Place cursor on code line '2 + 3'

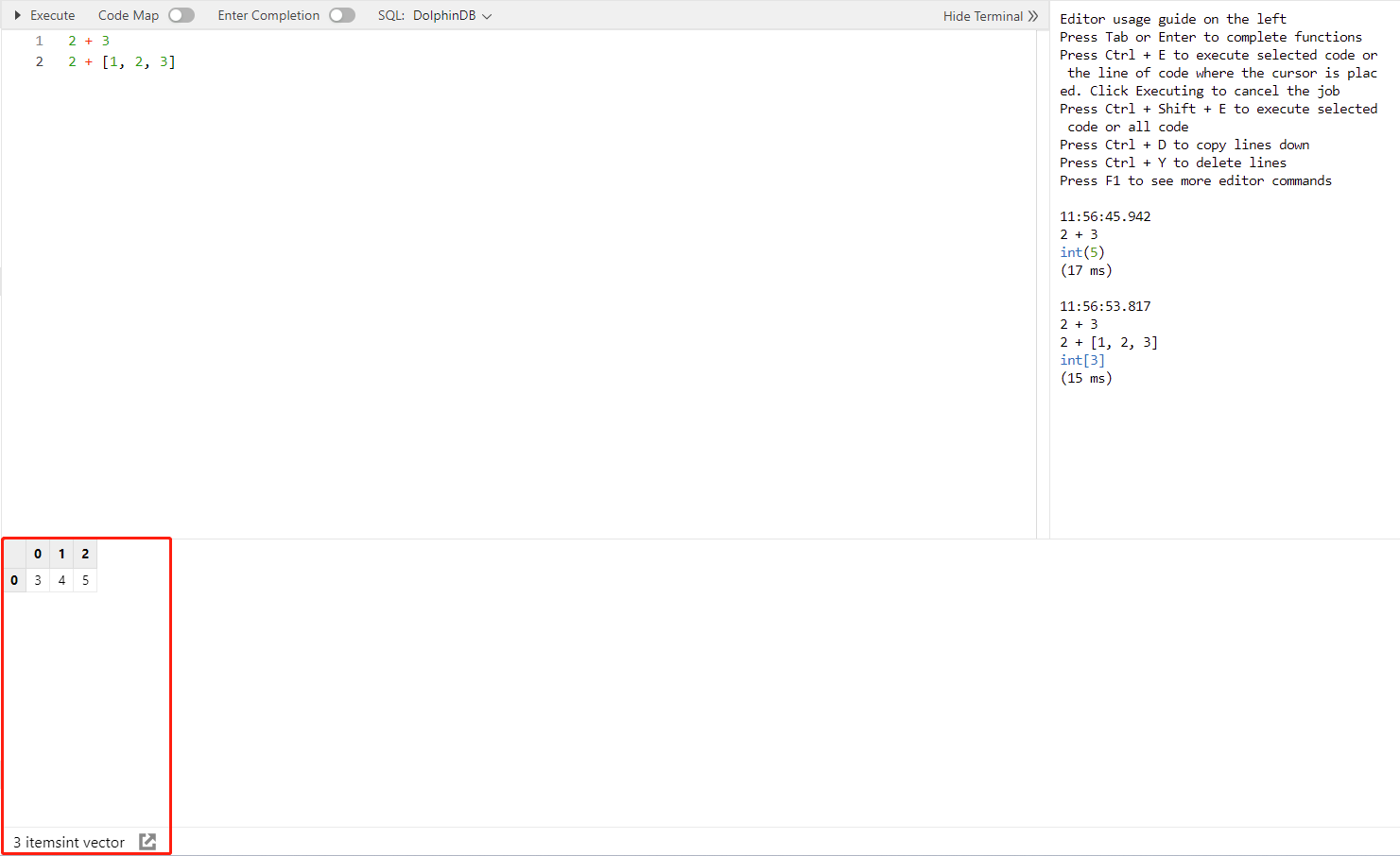coord(89,41)
